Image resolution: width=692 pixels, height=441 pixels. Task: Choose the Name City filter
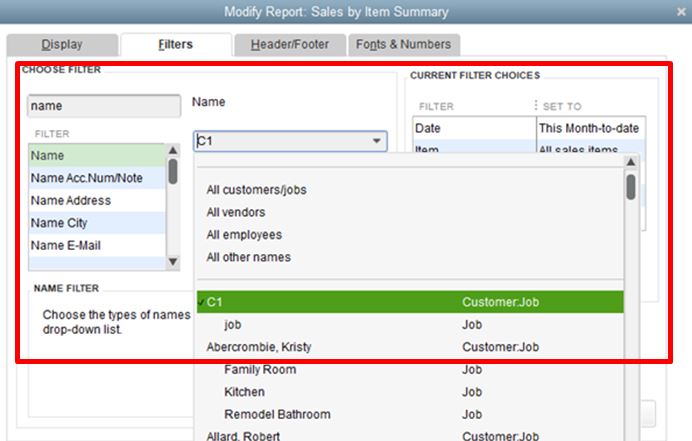97,223
